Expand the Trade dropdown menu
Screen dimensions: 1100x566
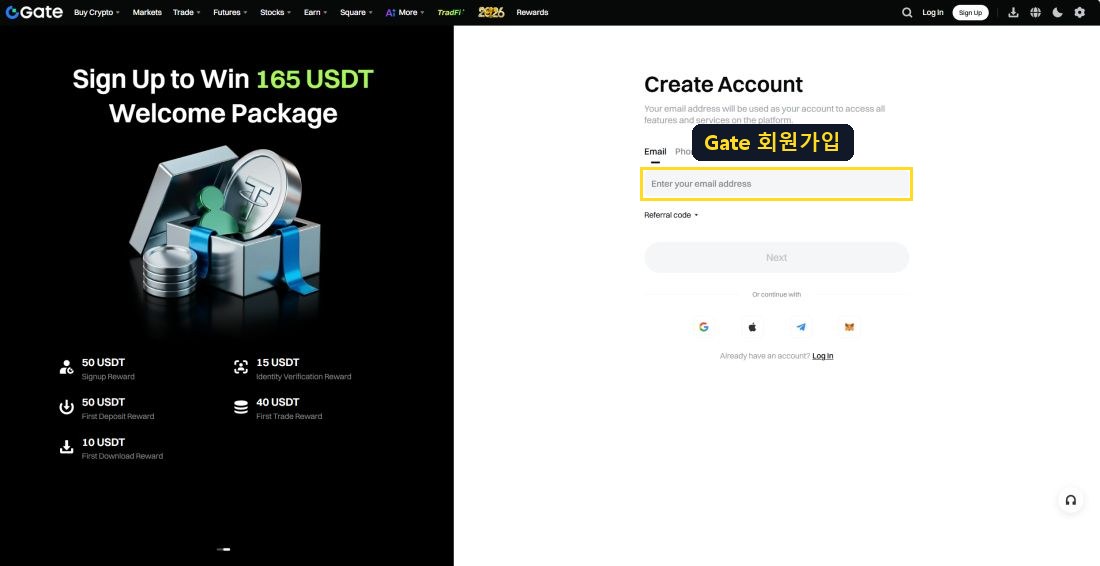(187, 13)
